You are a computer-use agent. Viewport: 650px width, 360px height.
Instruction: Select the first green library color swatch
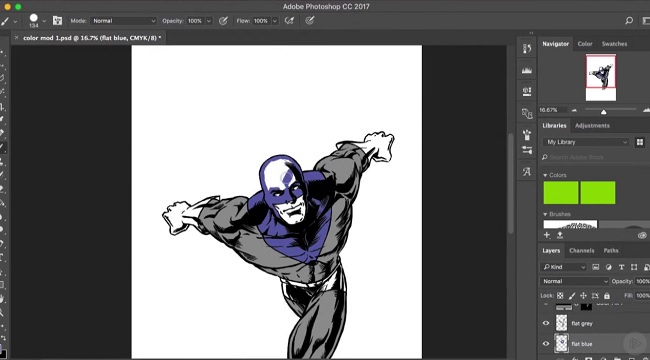point(561,192)
